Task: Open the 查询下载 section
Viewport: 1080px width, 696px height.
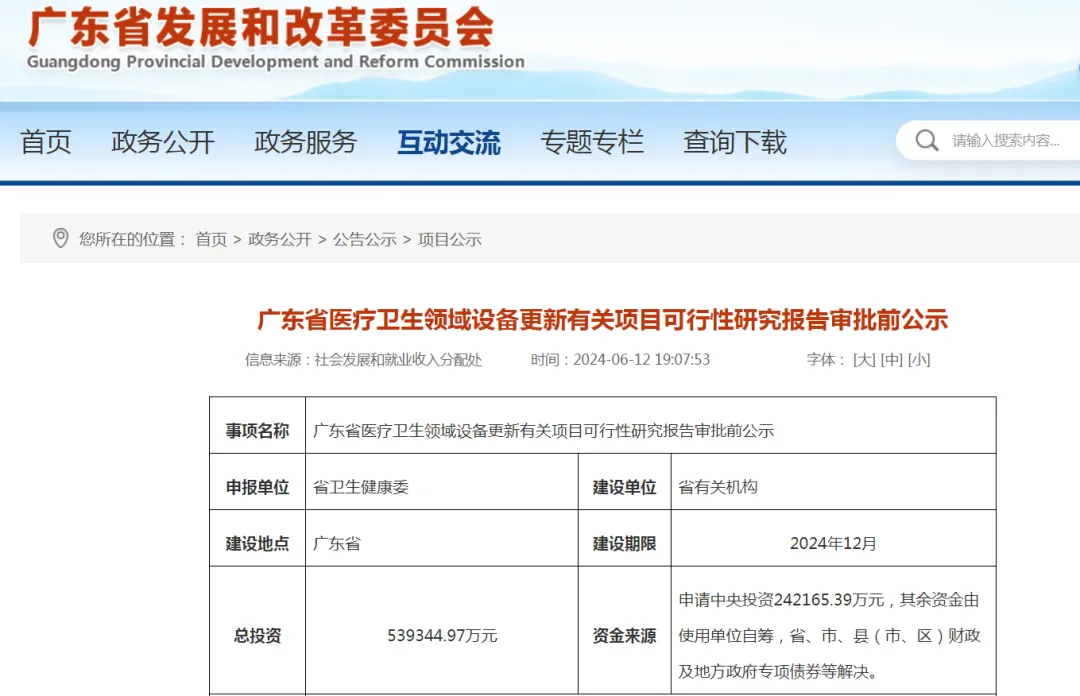Action: [x=734, y=142]
